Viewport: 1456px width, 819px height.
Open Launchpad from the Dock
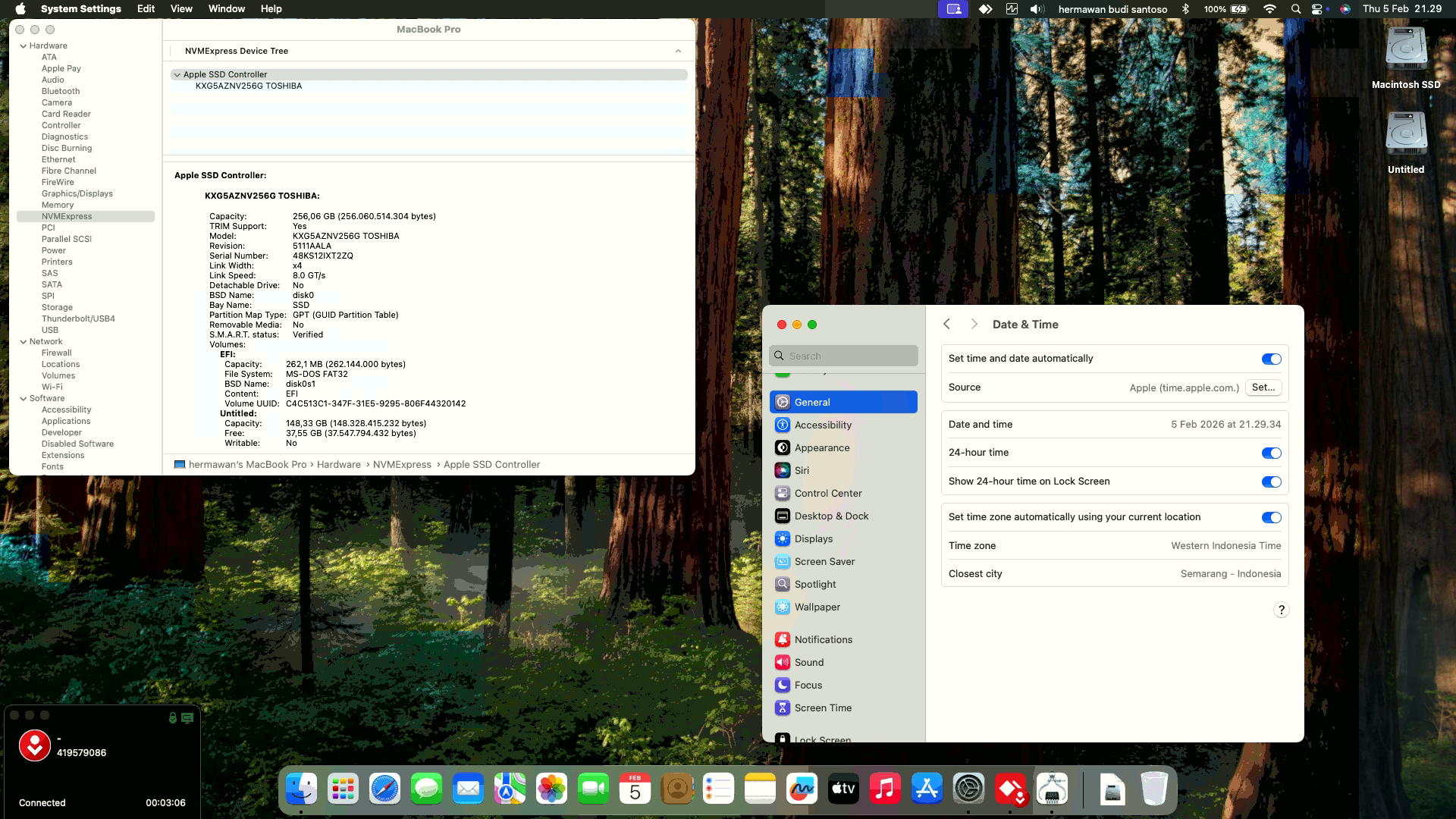tap(343, 789)
